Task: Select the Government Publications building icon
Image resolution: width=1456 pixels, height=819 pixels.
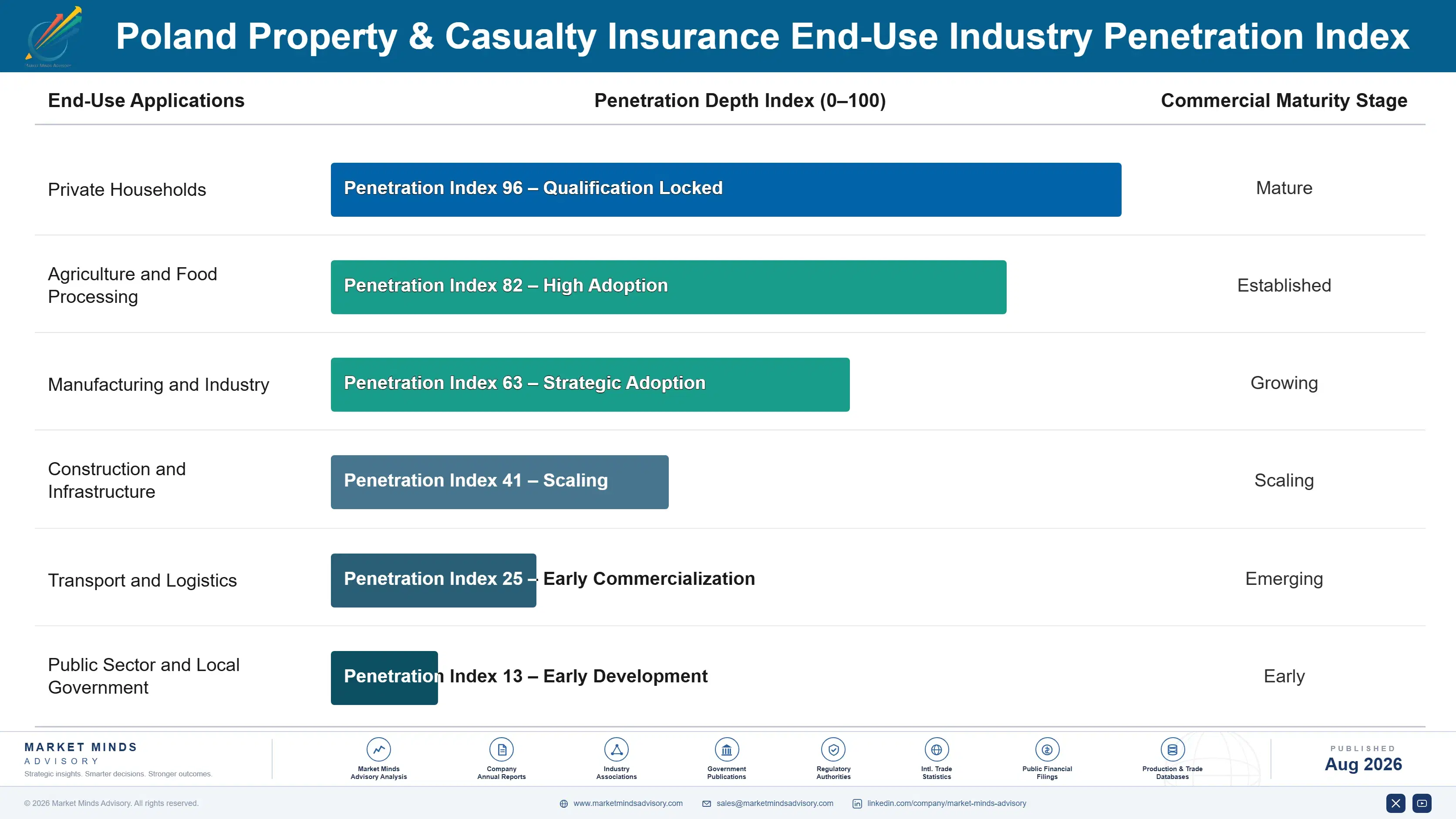Action: 726,749
